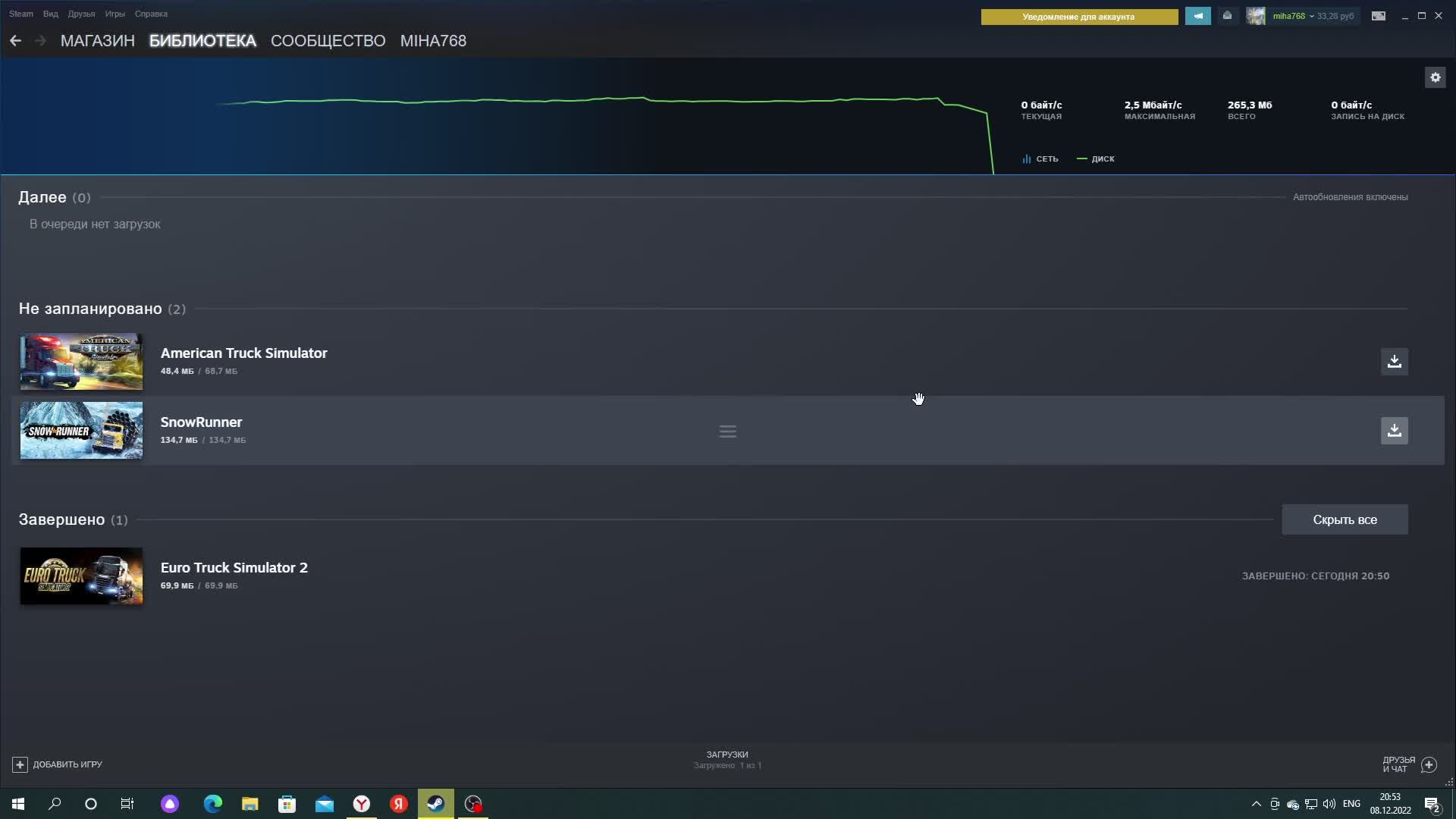Open the inbox envelope icon
The height and width of the screenshot is (819, 1456).
pyautogui.click(x=1227, y=16)
